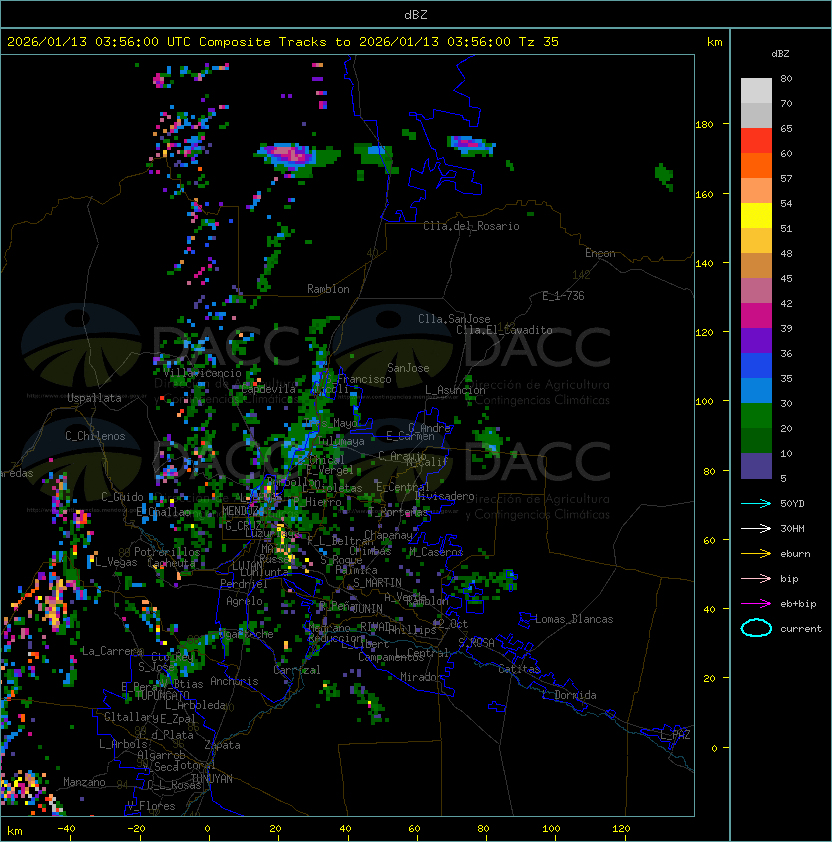832x842 pixels.
Task: Click the 'Manzano' map label
Action: (x=84, y=782)
